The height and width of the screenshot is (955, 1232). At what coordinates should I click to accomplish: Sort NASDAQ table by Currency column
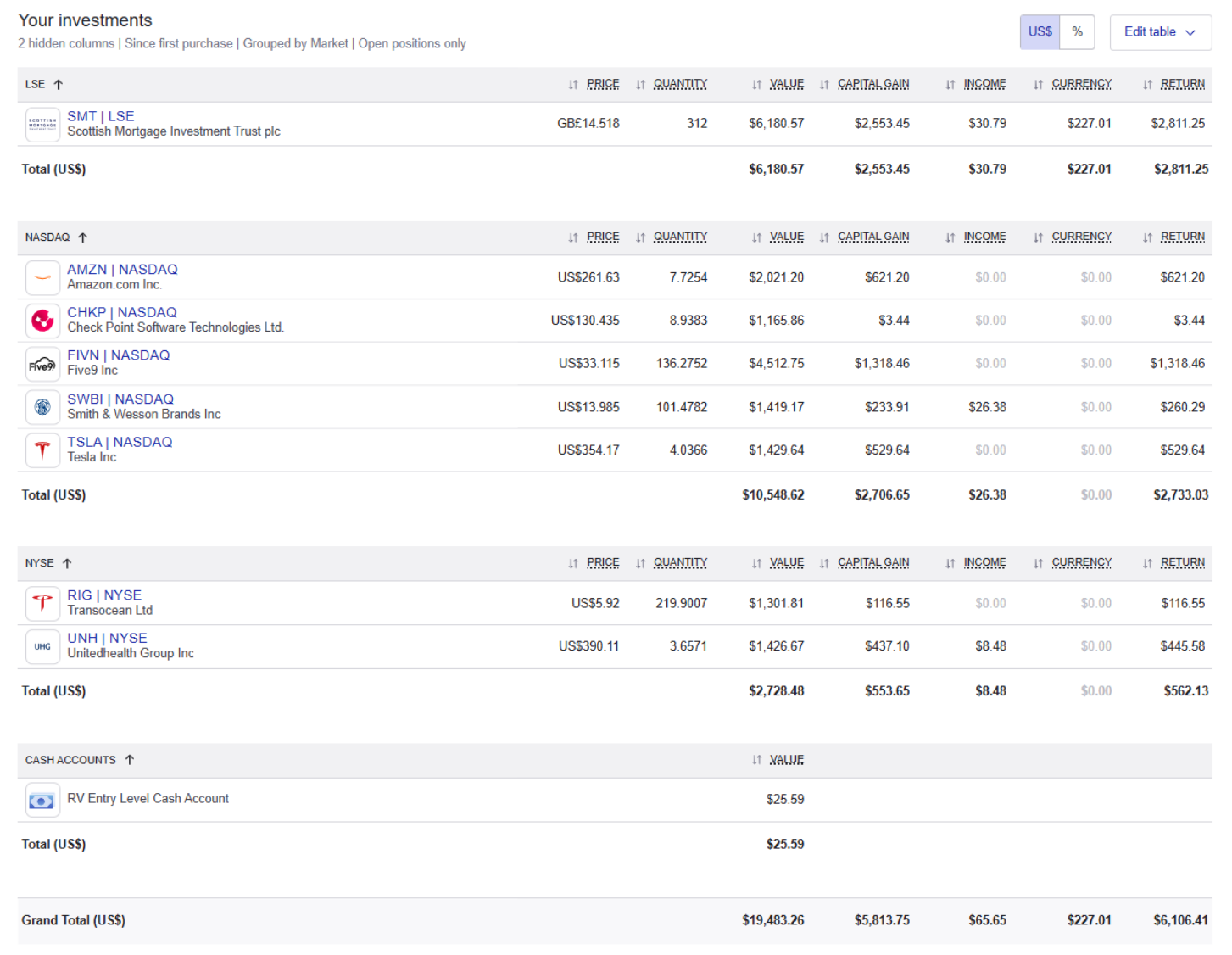tap(1073, 237)
